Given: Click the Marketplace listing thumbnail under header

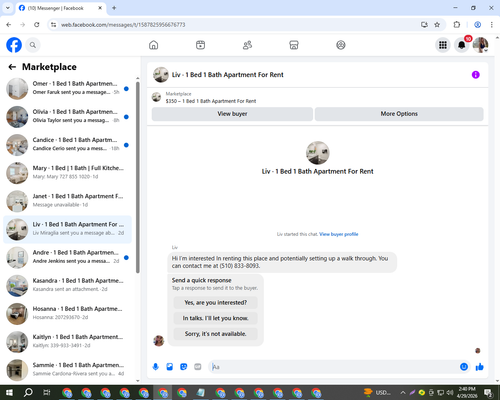Looking at the screenshot, I should click(156, 97).
